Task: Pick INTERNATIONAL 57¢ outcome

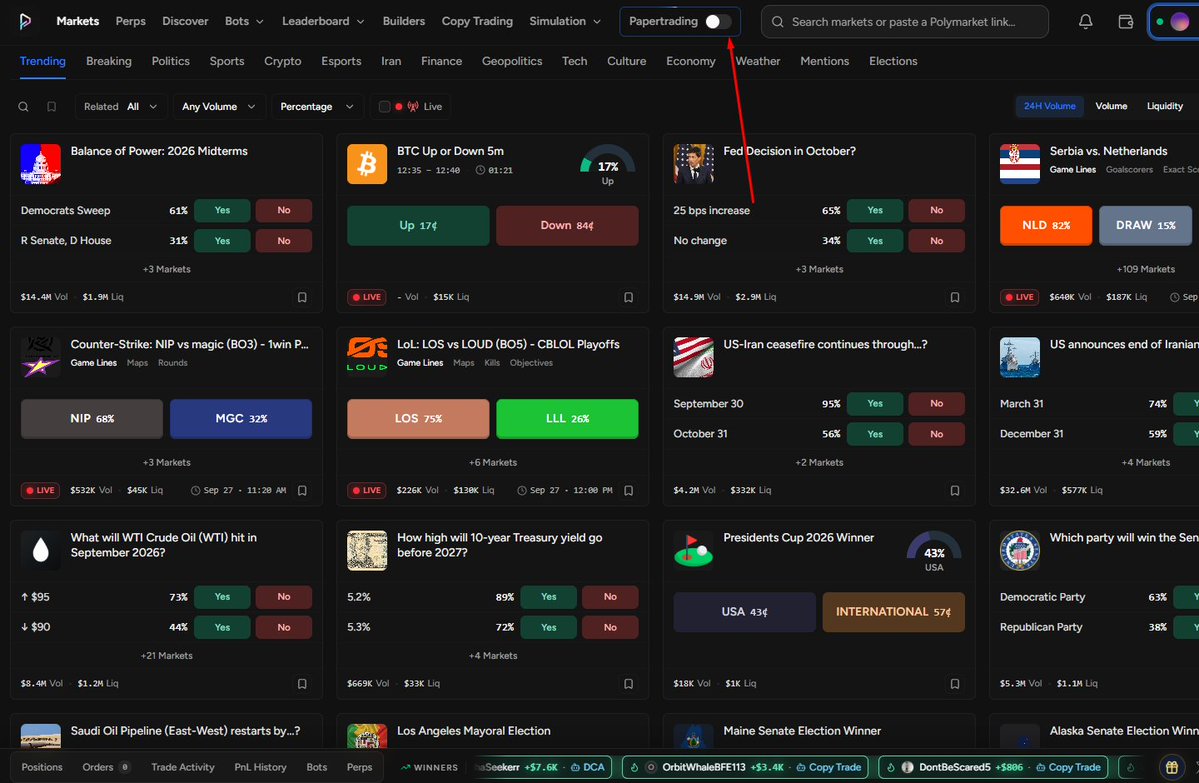Action: (894, 612)
